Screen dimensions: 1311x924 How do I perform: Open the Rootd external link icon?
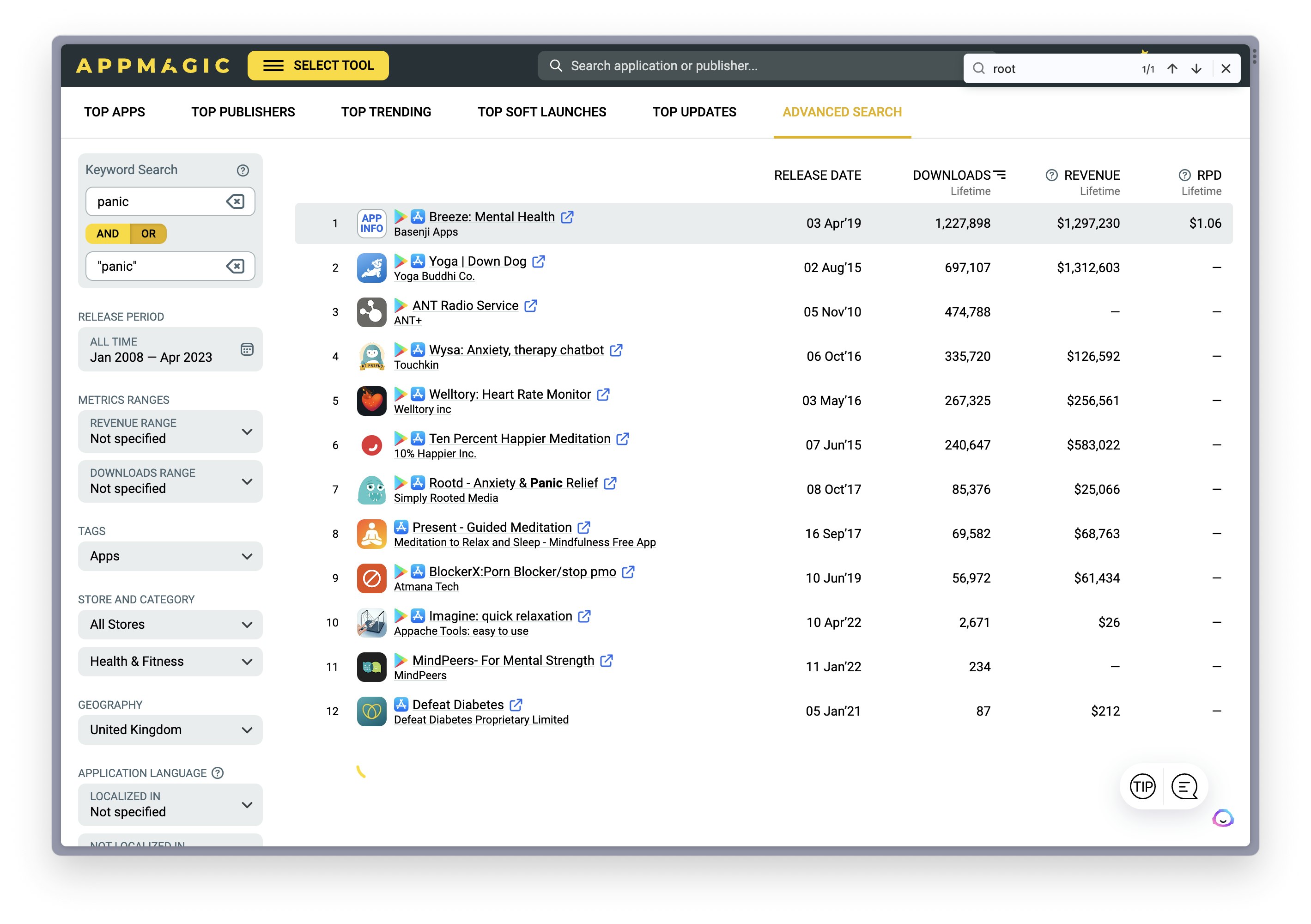610,483
